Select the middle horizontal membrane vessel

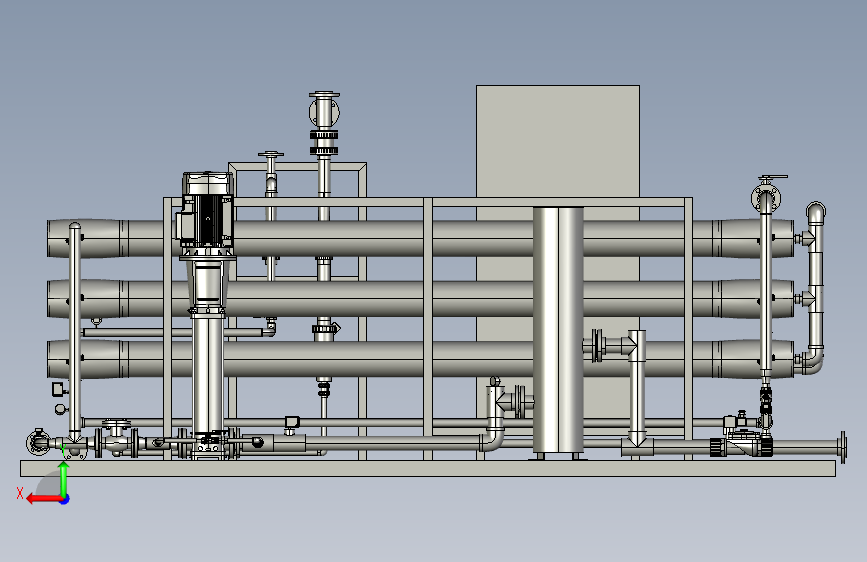[x=420, y=299]
